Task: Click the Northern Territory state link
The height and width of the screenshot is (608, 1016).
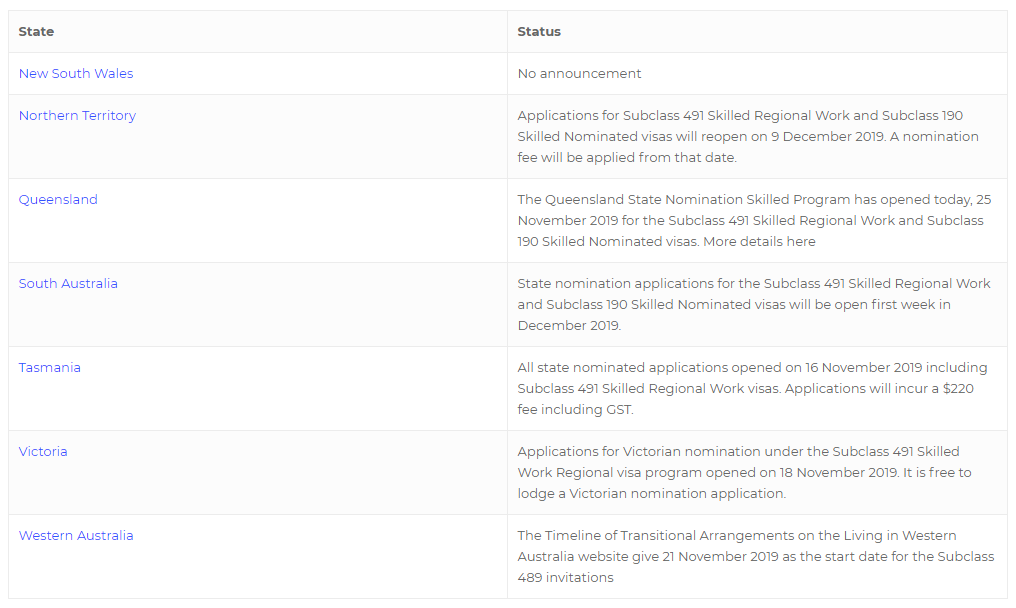Action: point(77,116)
